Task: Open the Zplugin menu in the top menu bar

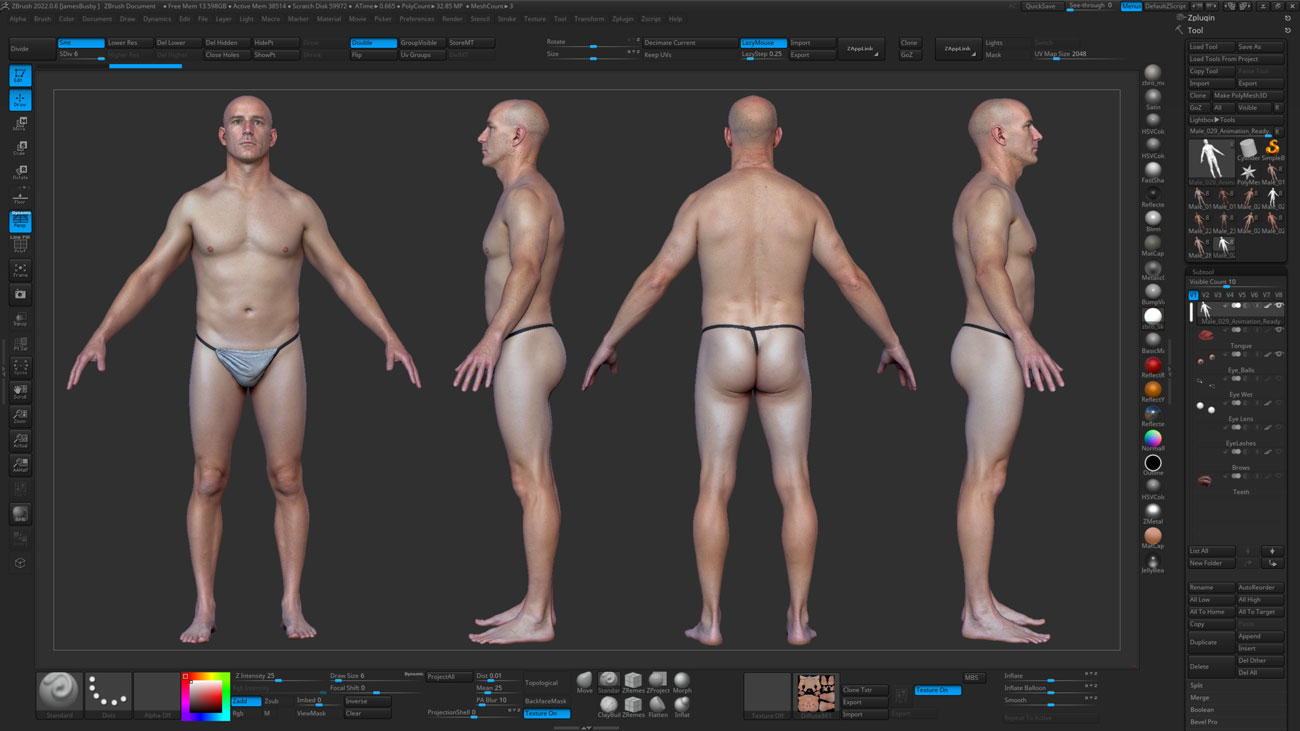Action: 623,18
